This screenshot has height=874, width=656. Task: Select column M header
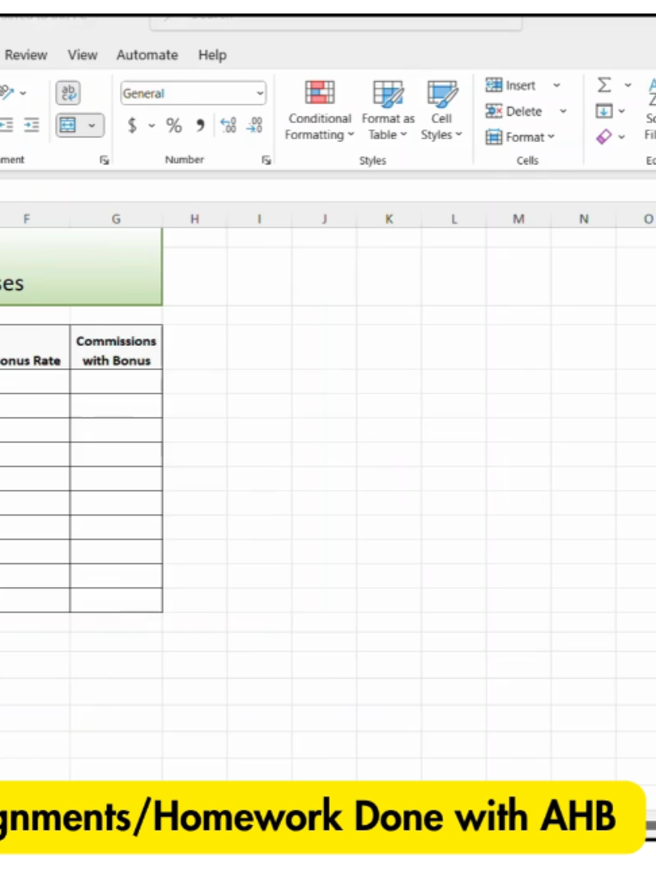click(x=518, y=219)
